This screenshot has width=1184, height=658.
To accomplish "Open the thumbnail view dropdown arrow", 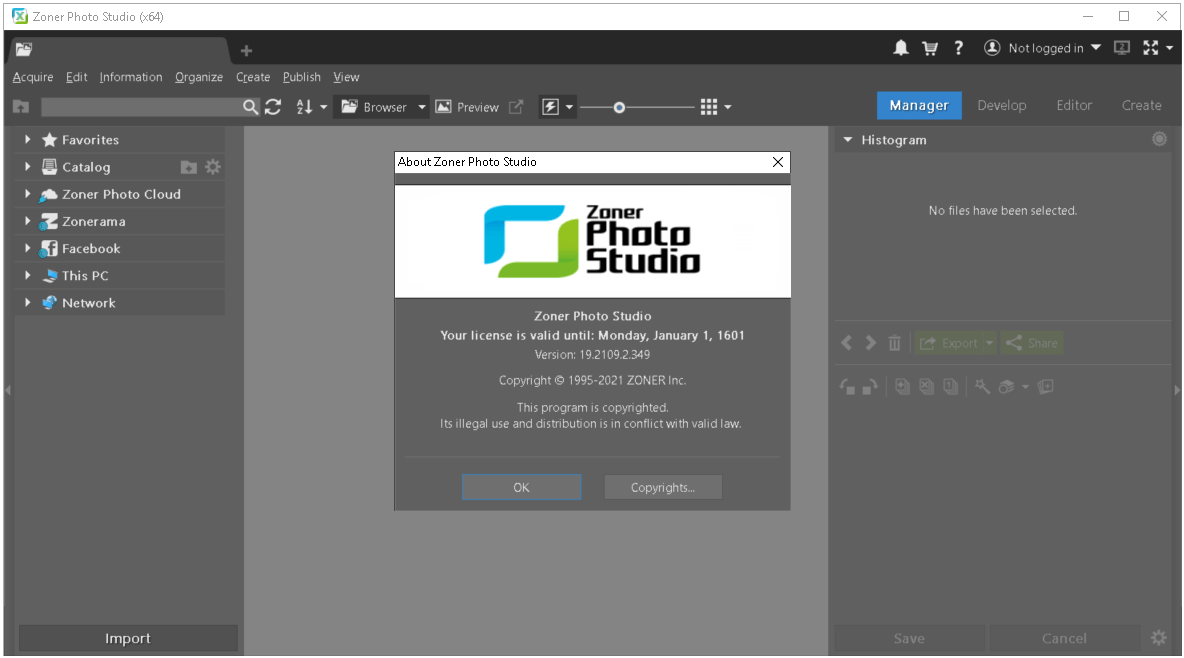I will tap(728, 107).
